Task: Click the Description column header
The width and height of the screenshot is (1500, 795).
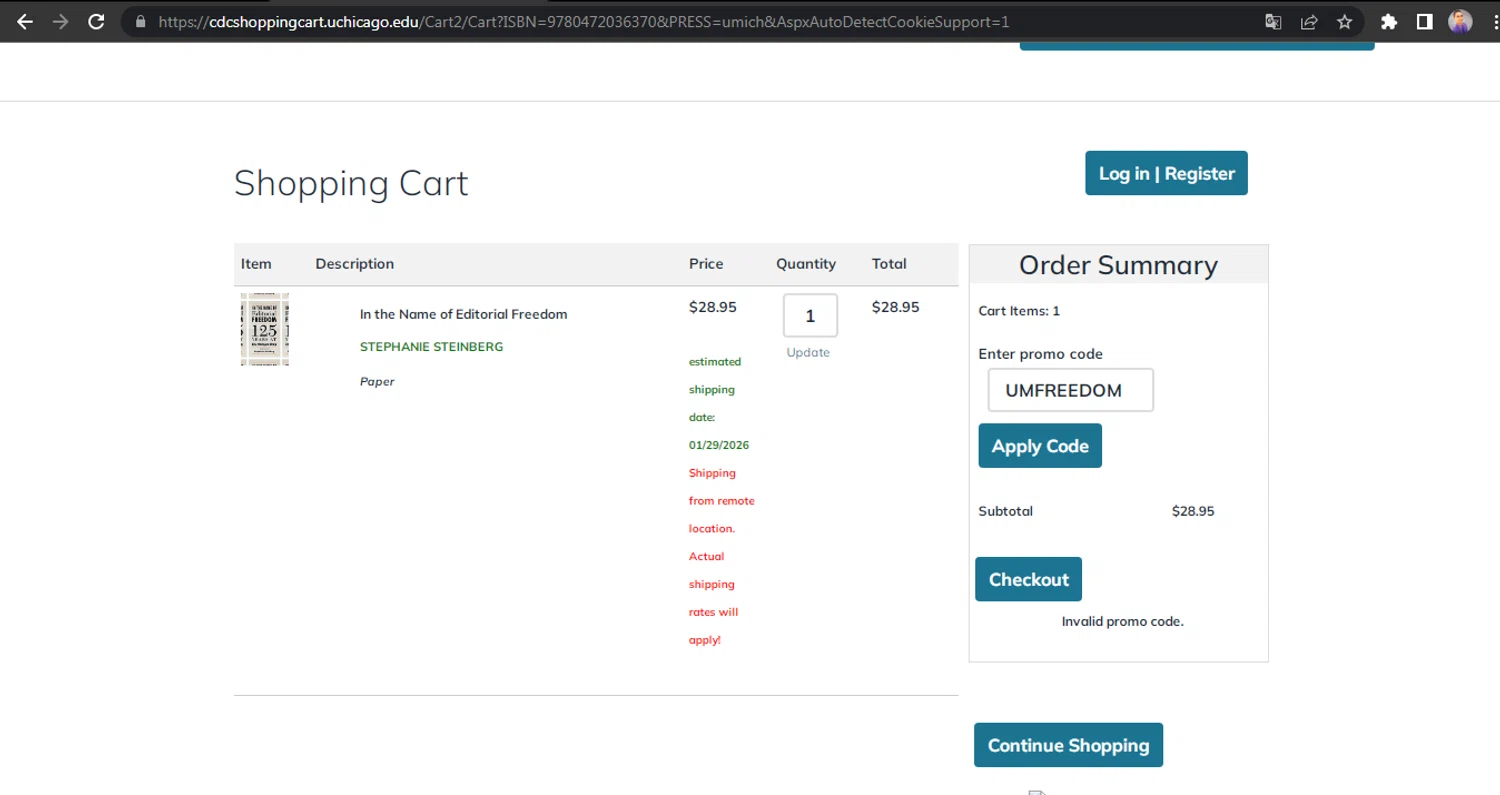Action: pyautogui.click(x=355, y=264)
